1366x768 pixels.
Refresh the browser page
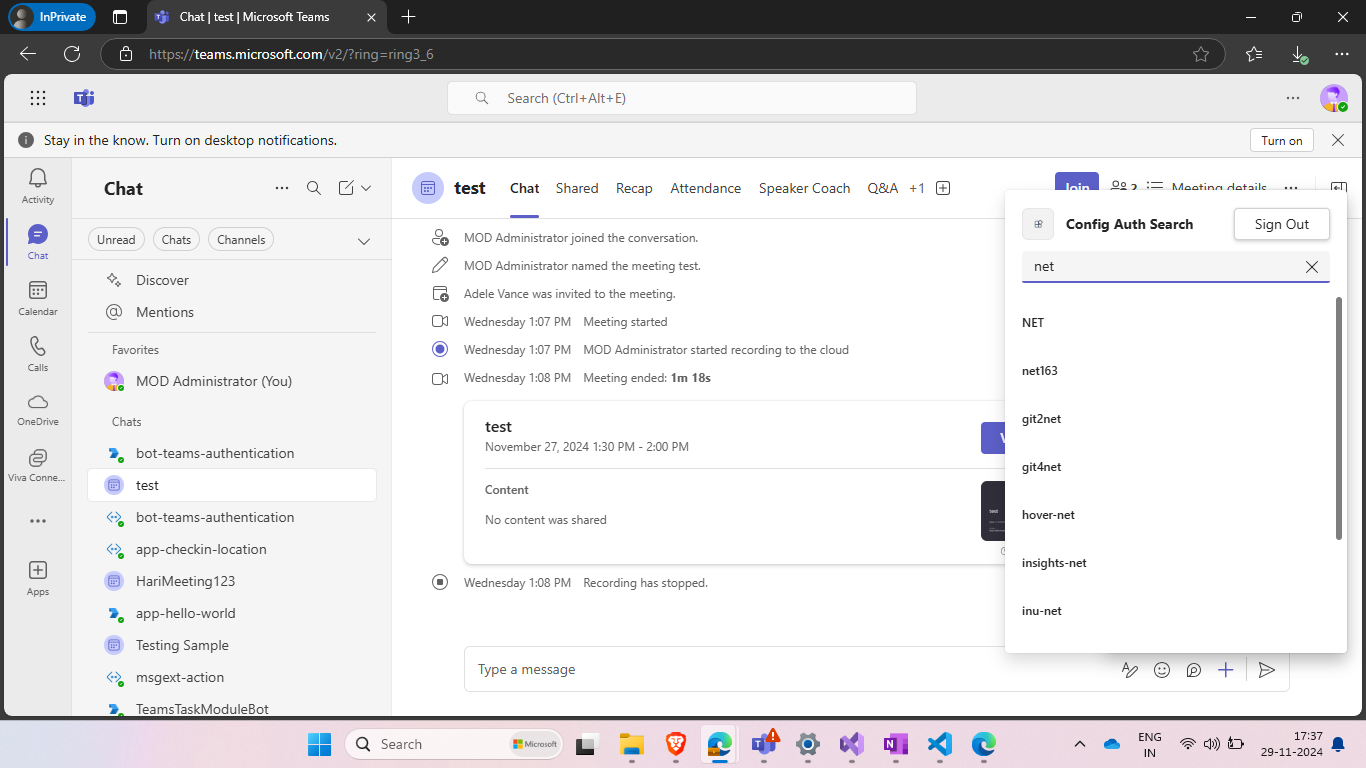point(72,54)
